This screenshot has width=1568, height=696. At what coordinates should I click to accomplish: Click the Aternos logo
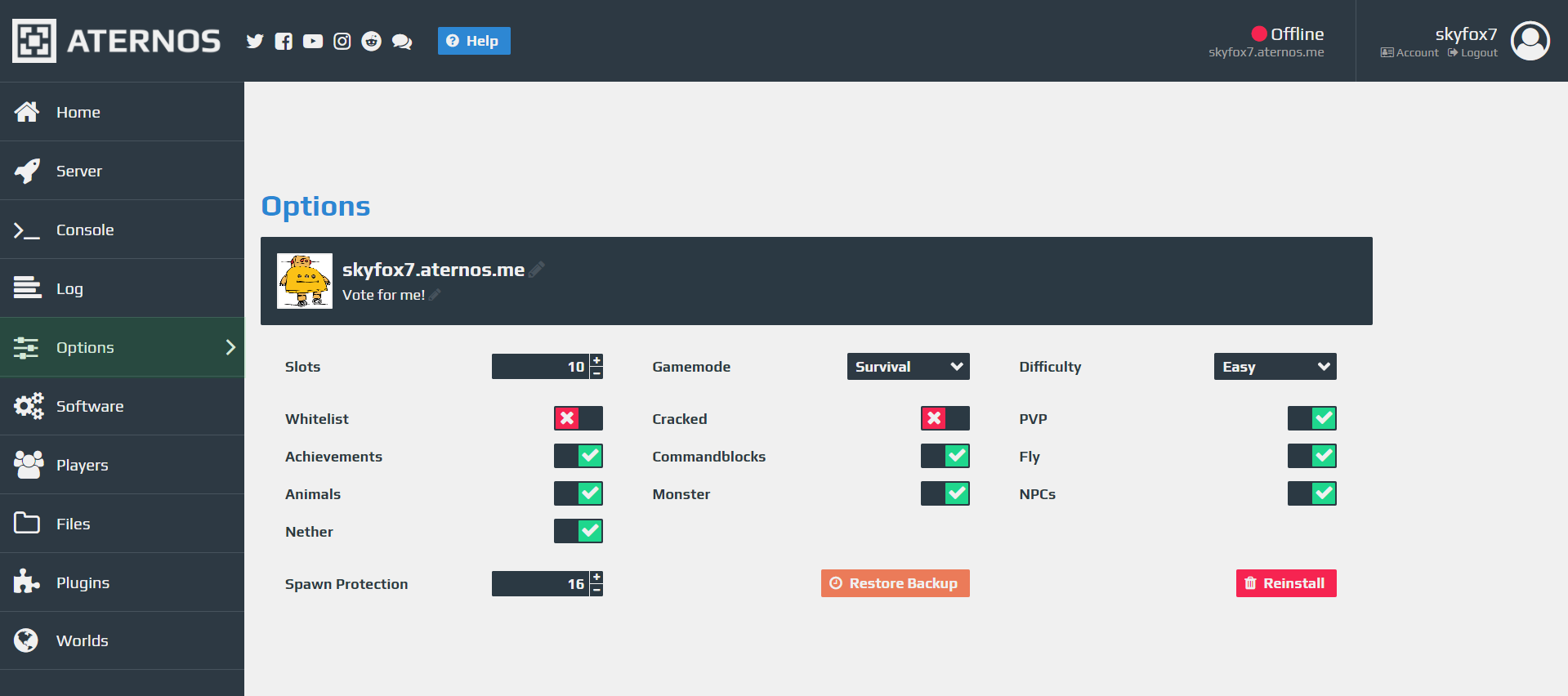[x=116, y=41]
